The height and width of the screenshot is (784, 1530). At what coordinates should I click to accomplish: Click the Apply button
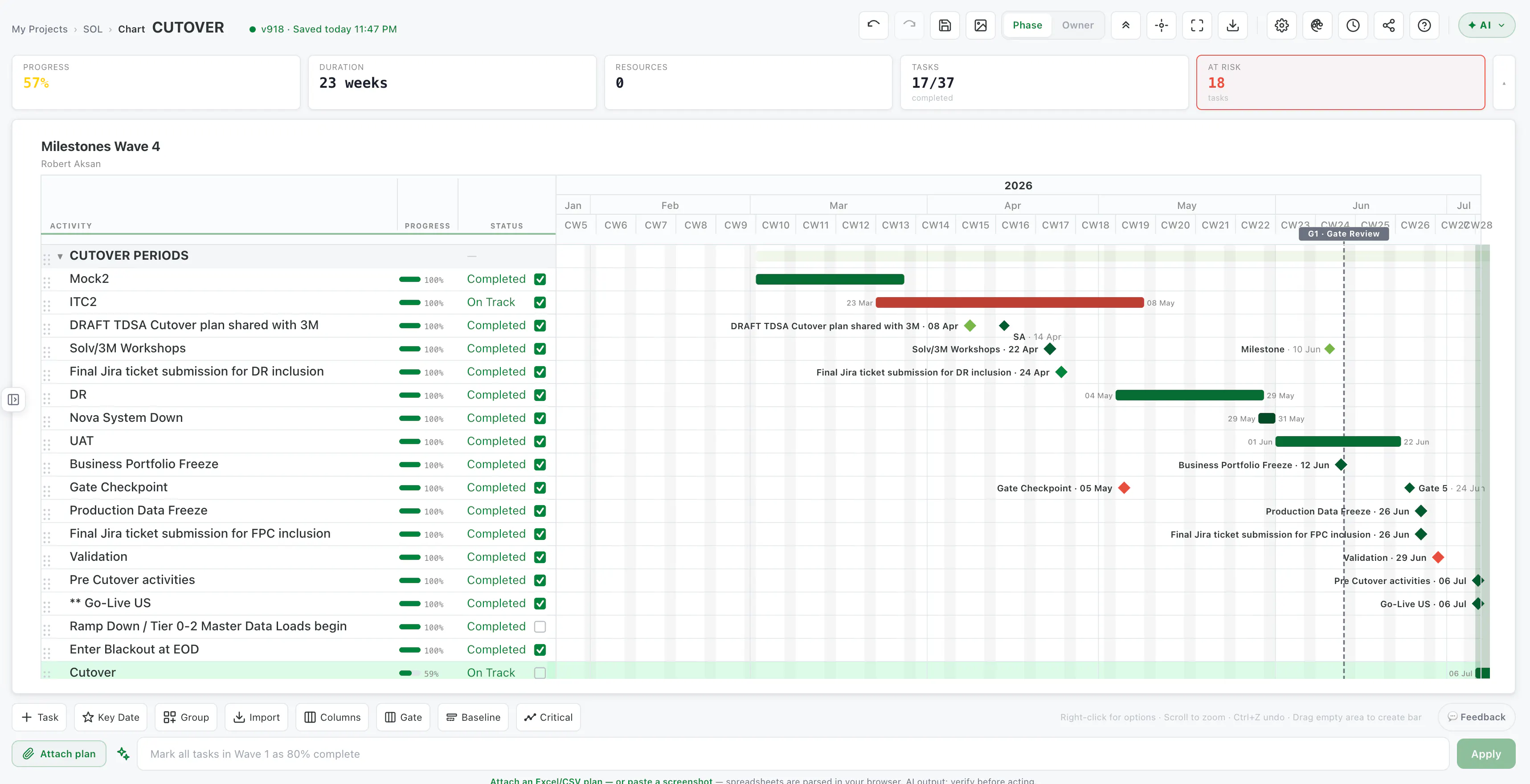pyautogui.click(x=1485, y=753)
